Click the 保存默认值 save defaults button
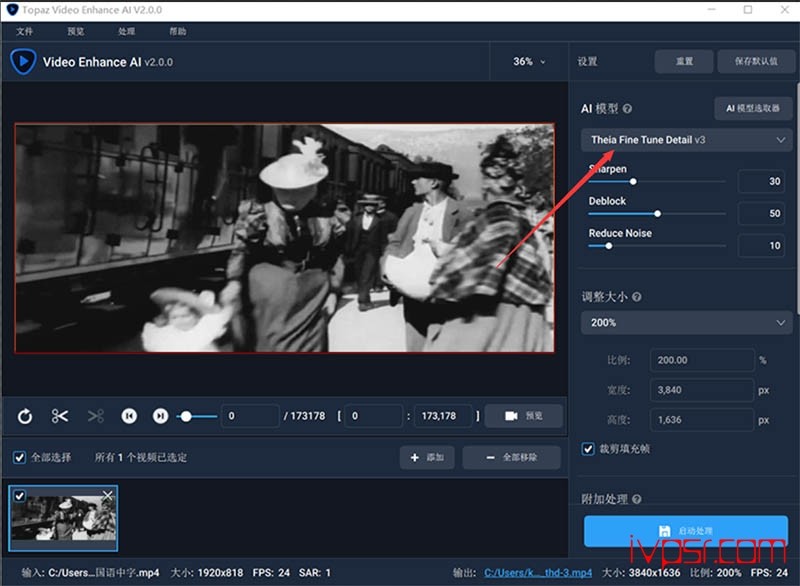Image resolution: width=800 pixels, height=586 pixels. [x=756, y=61]
